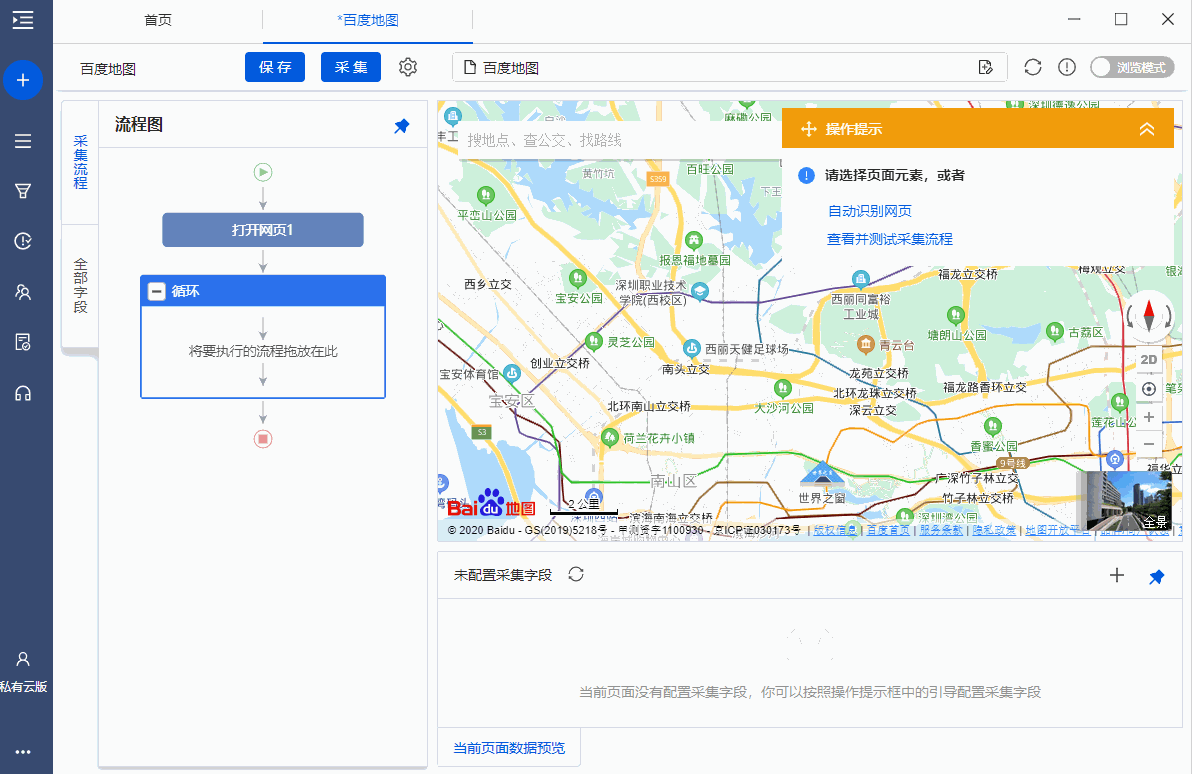This screenshot has width=1192, height=774.
Task: Click the 将要执行的流程拖放在此 drop area text
Action: click(x=263, y=351)
